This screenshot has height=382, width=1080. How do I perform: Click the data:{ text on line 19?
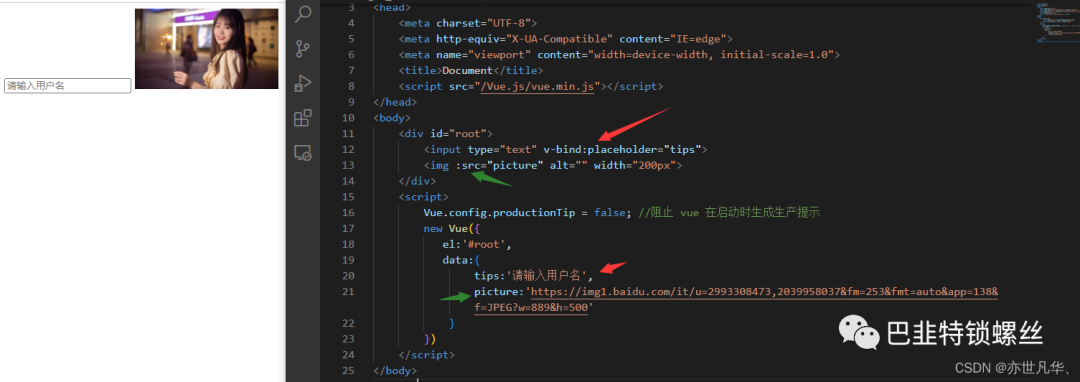461,260
